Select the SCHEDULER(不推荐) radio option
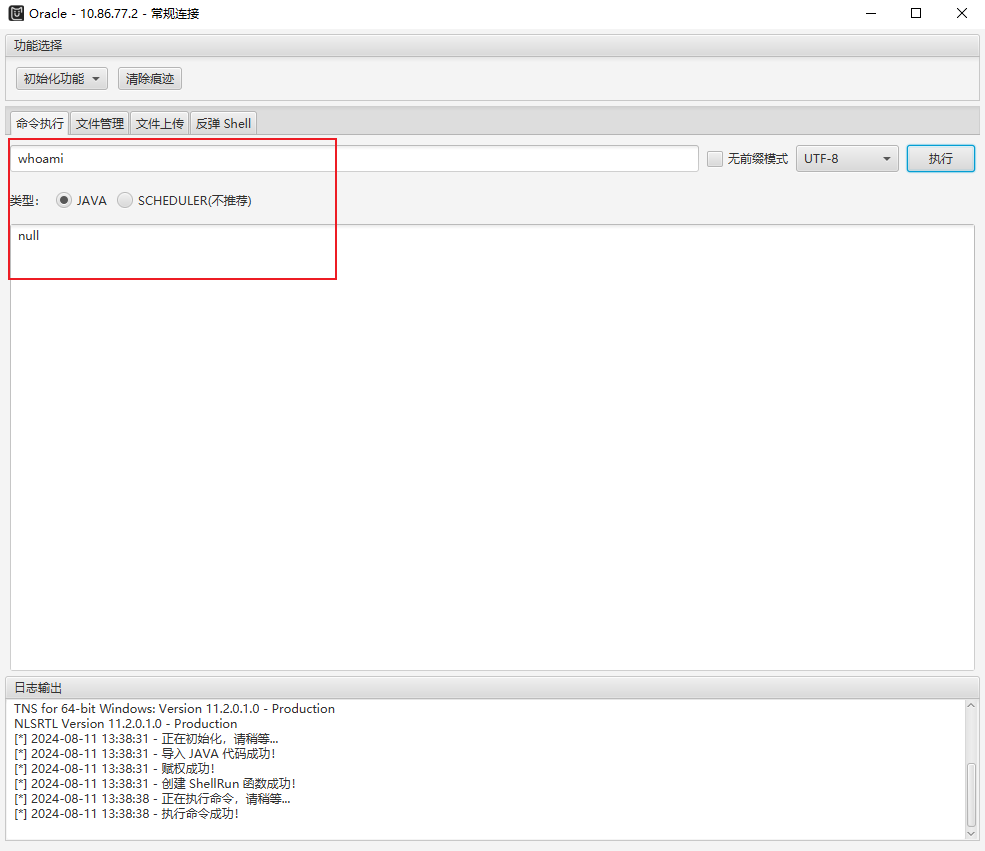 (125, 200)
